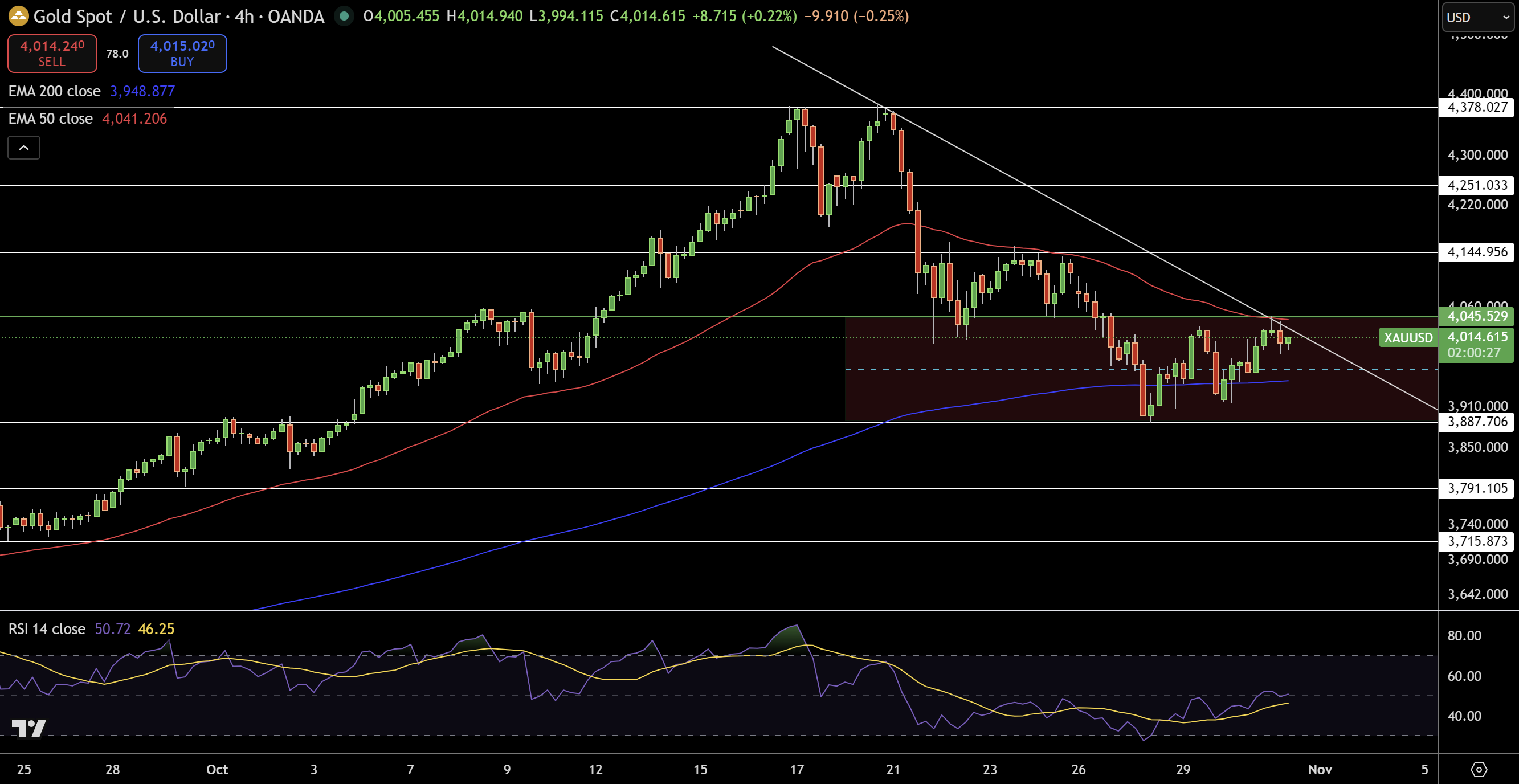
Task: Click the 3,887.706 horizontal line label
Action: (x=1476, y=422)
